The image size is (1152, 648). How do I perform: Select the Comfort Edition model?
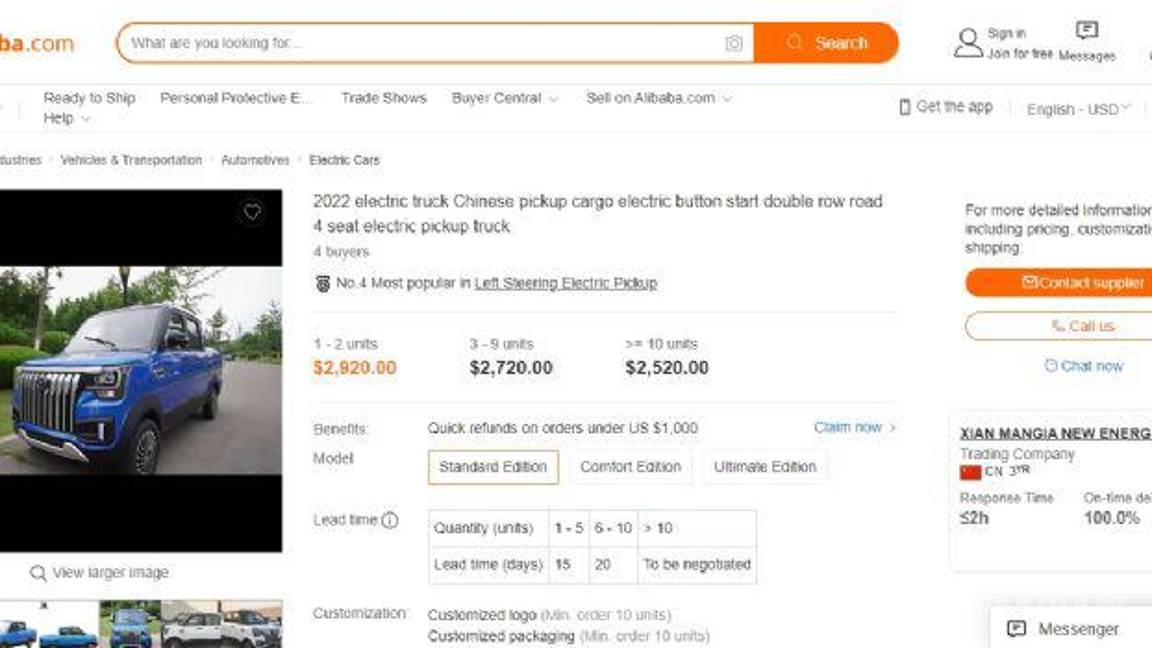tap(630, 467)
